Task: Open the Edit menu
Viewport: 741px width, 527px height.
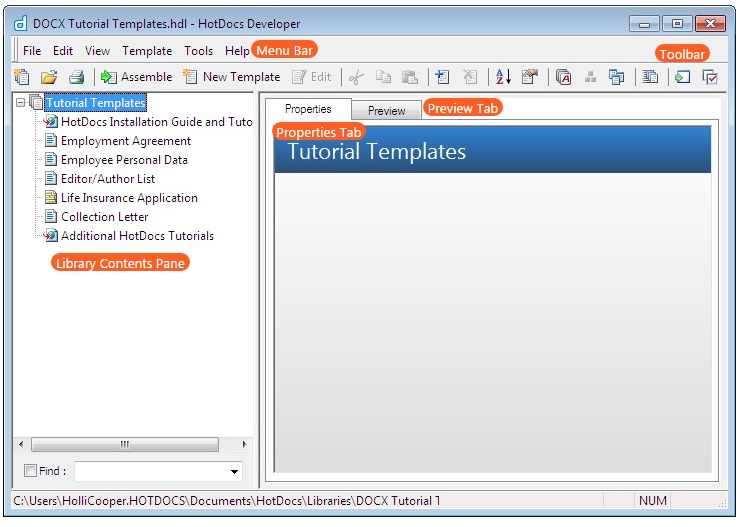Action: point(62,51)
